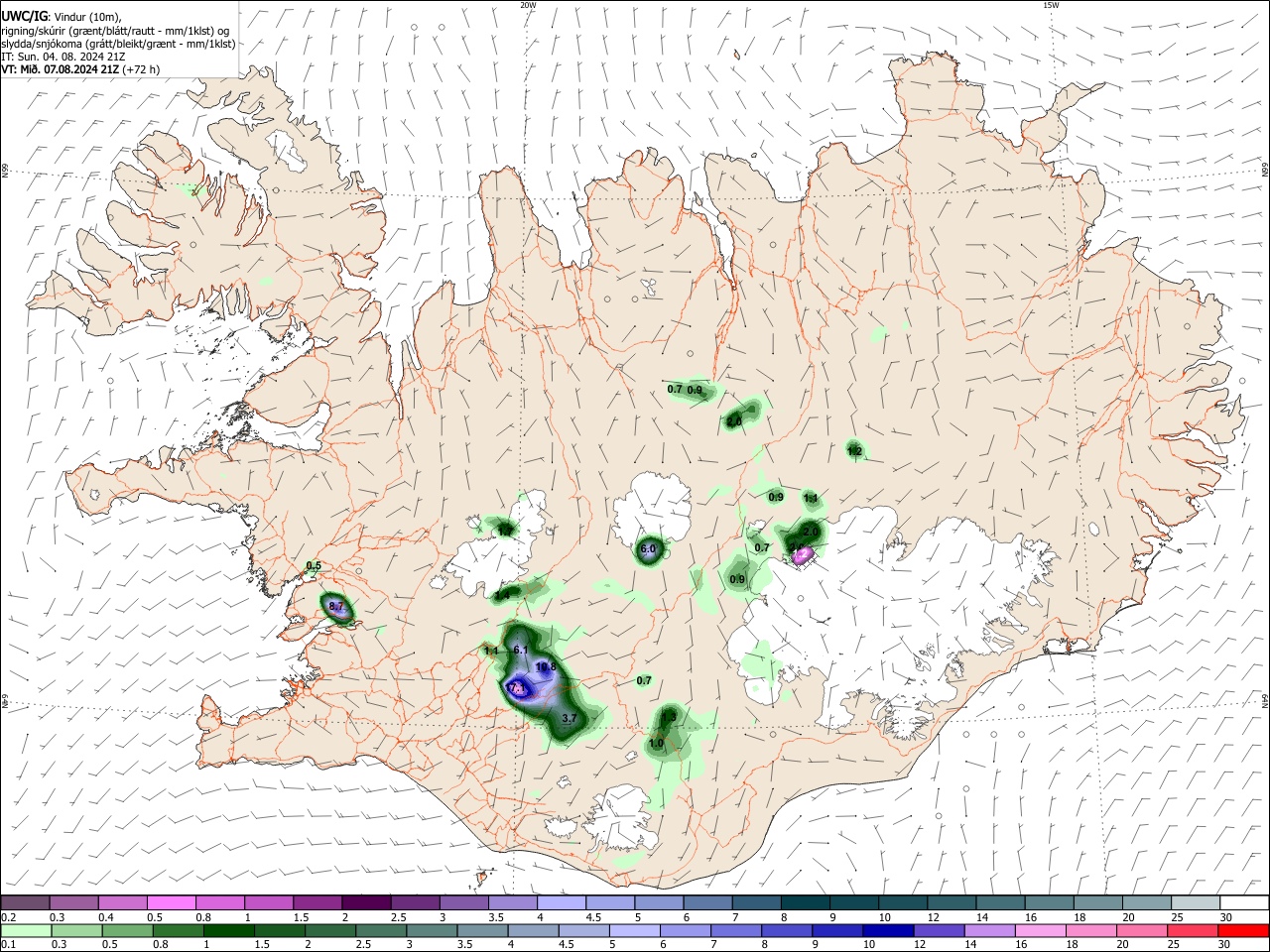The height and width of the screenshot is (952, 1270).
Task: Select bottom legend swatch between 25 and 30
Action: (x=1193, y=930)
